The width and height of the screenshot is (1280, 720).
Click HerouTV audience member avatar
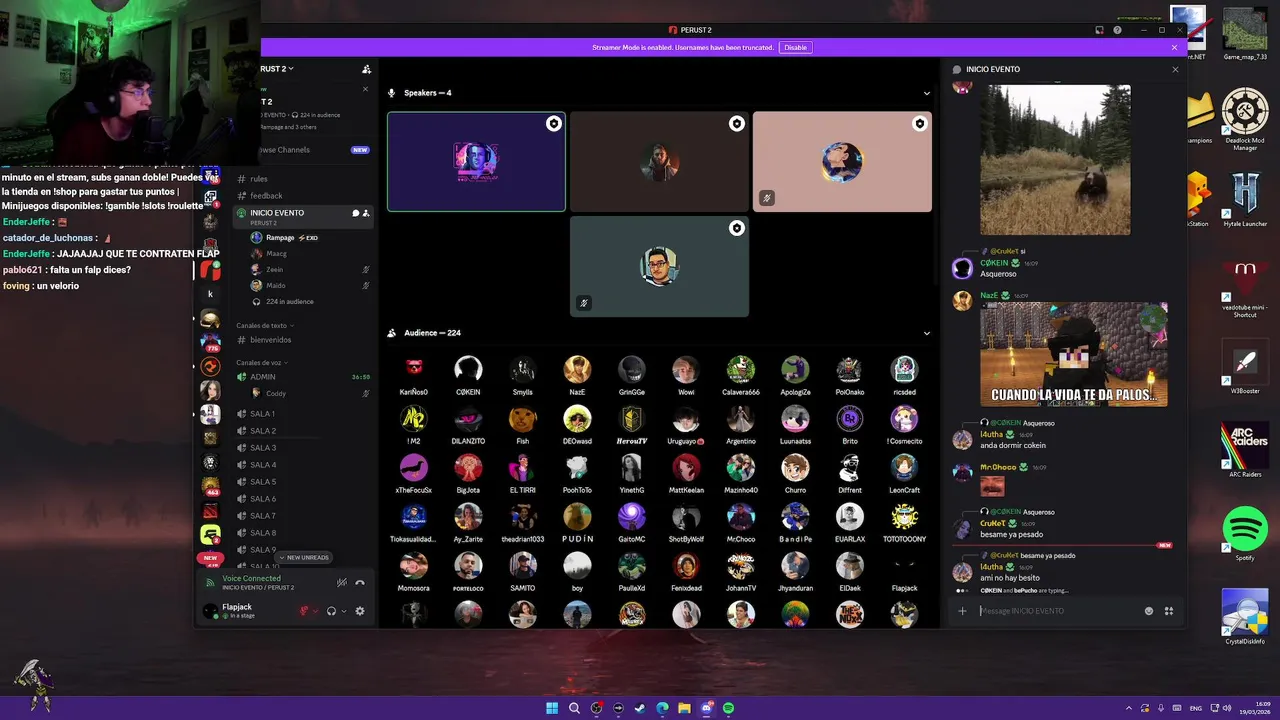coord(631,418)
